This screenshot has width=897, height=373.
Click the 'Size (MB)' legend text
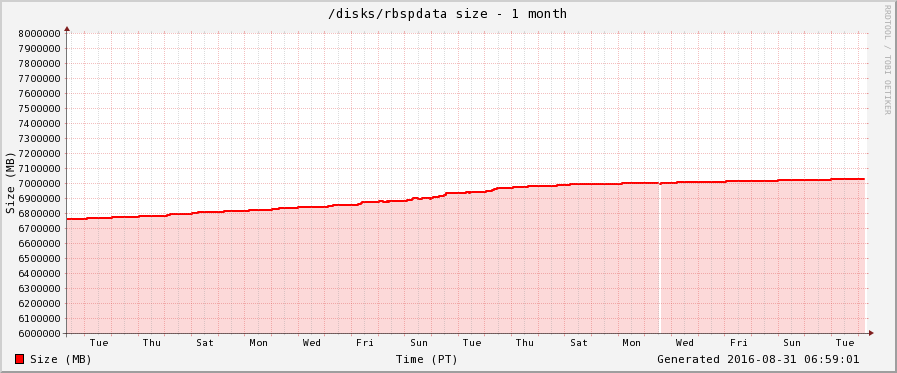click(61, 359)
